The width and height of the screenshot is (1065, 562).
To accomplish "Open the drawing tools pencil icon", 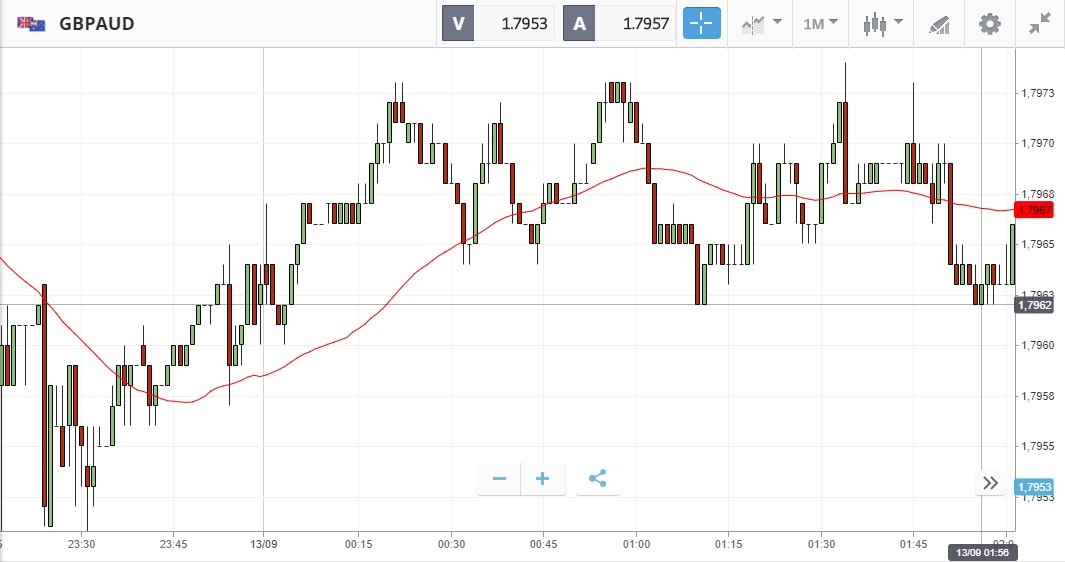I will (939, 23).
